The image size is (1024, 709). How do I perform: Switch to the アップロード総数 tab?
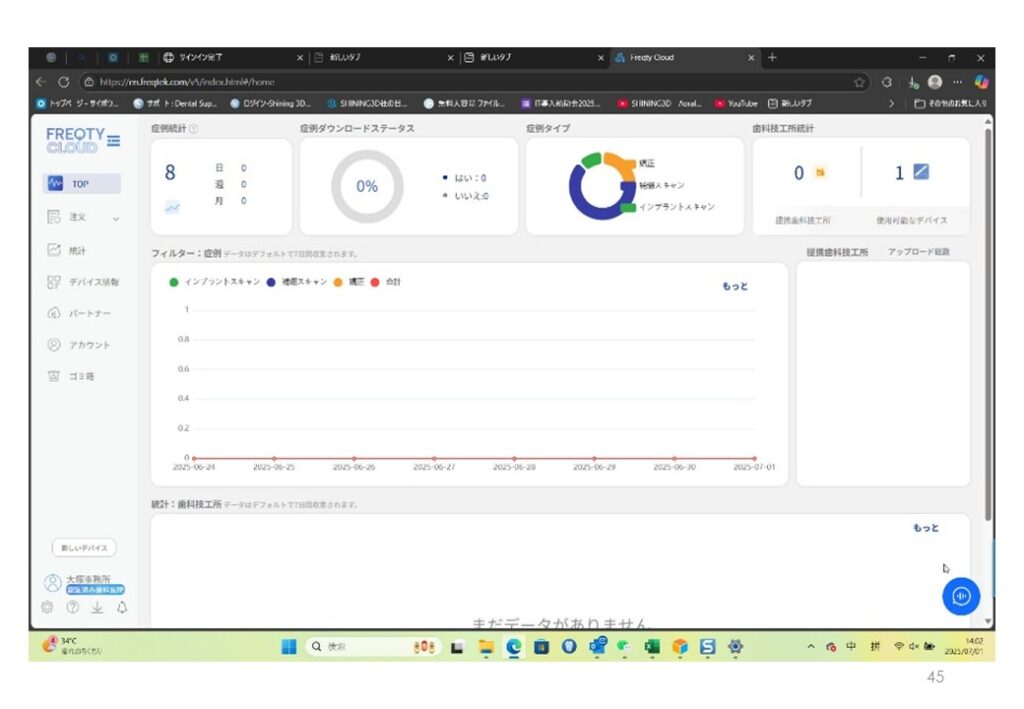918,252
